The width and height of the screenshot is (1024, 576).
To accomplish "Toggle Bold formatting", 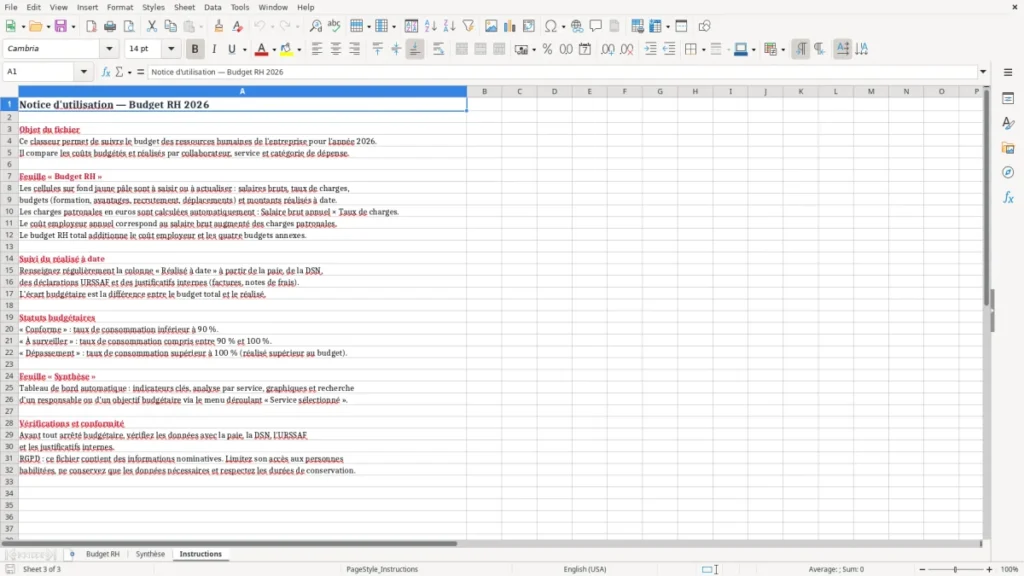I will point(195,49).
